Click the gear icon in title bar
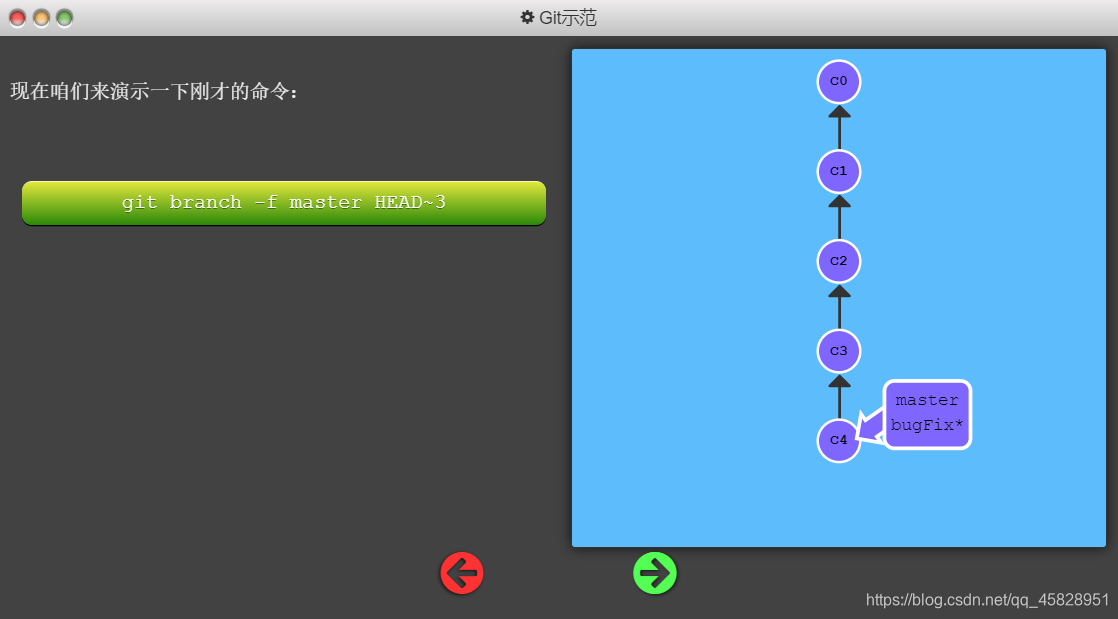1118x619 pixels. 527,17
